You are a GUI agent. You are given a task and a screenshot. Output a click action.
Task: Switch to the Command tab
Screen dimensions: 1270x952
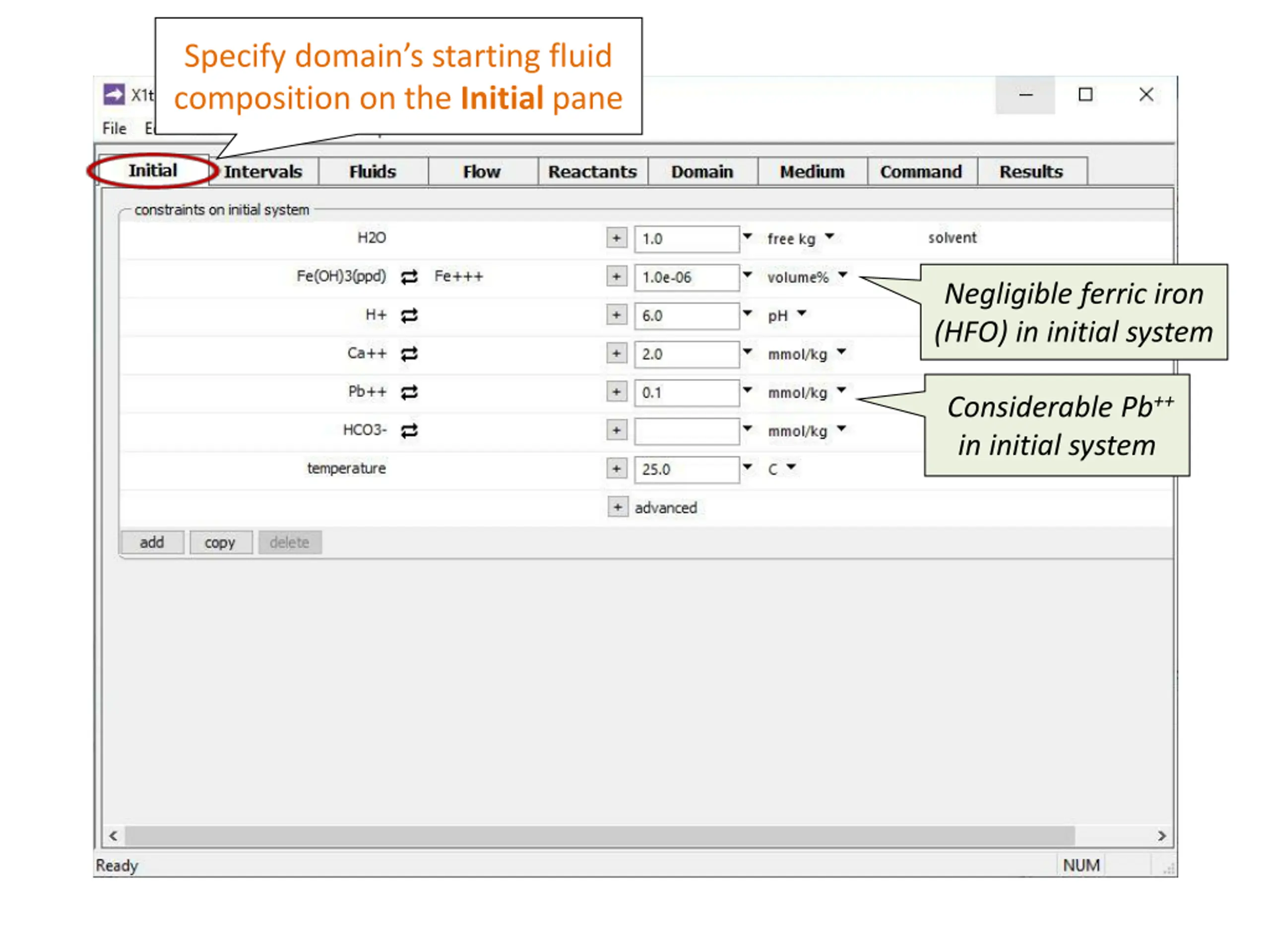(x=922, y=172)
